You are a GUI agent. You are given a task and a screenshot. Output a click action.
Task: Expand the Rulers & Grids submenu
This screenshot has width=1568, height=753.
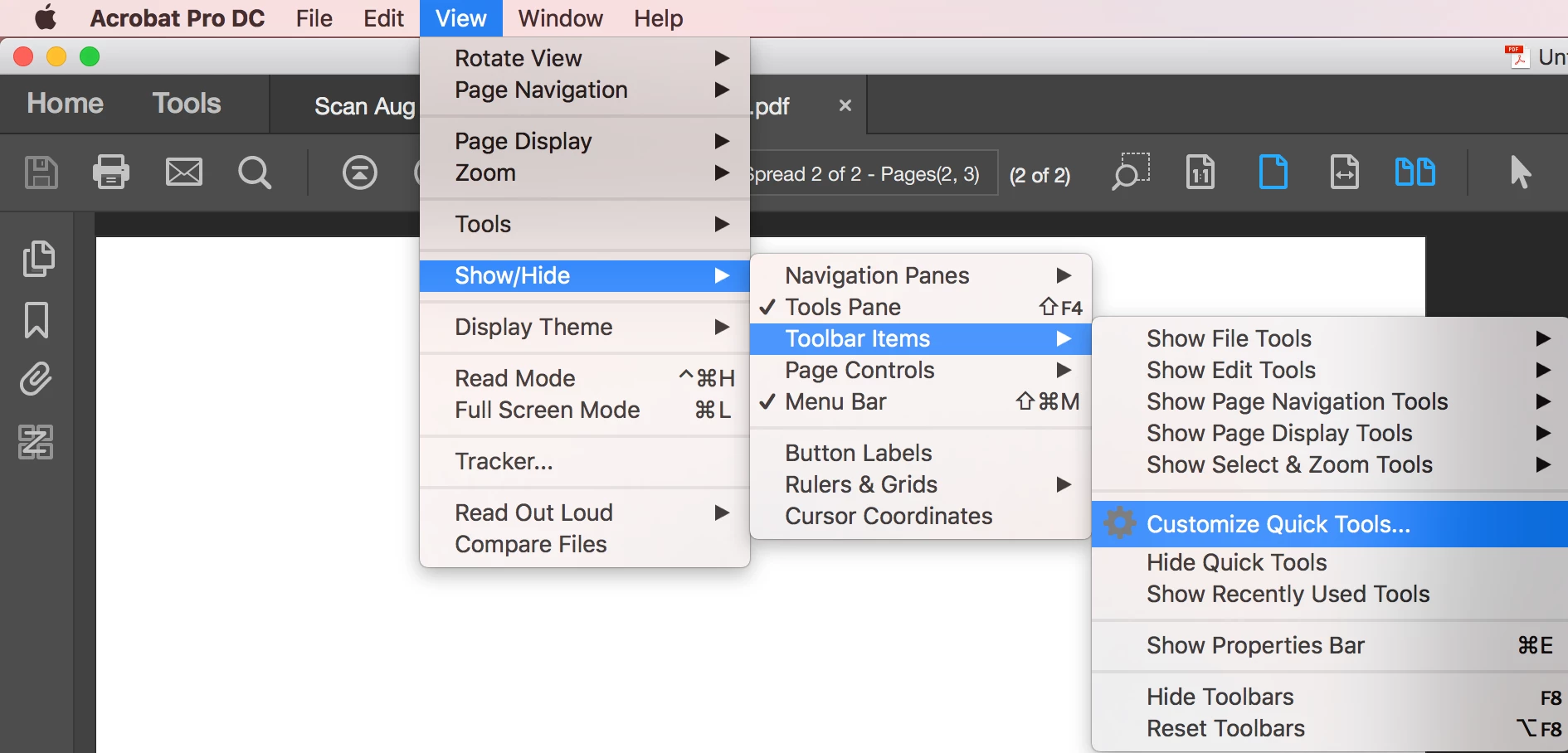[x=920, y=484]
